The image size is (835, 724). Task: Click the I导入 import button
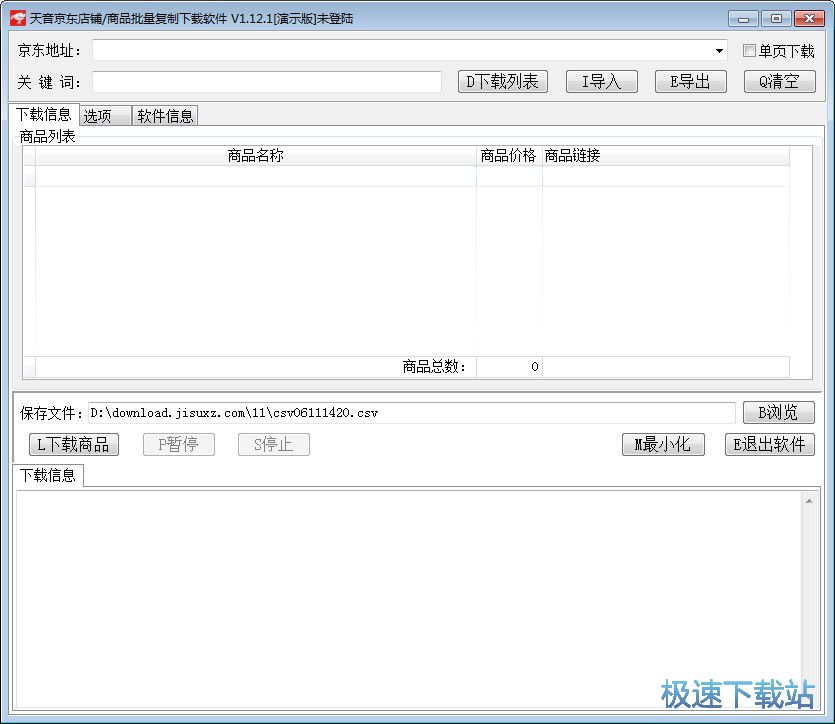[601, 82]
